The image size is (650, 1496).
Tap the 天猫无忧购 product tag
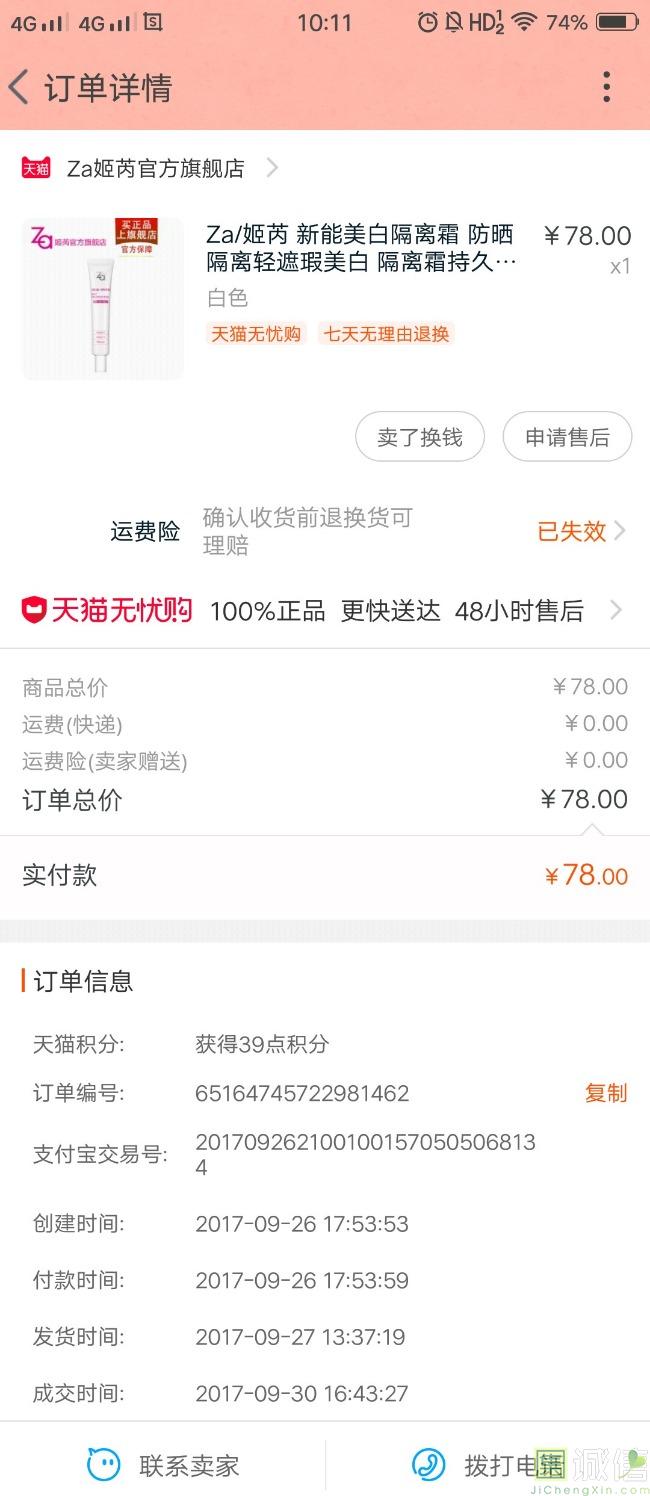(256, 334)
